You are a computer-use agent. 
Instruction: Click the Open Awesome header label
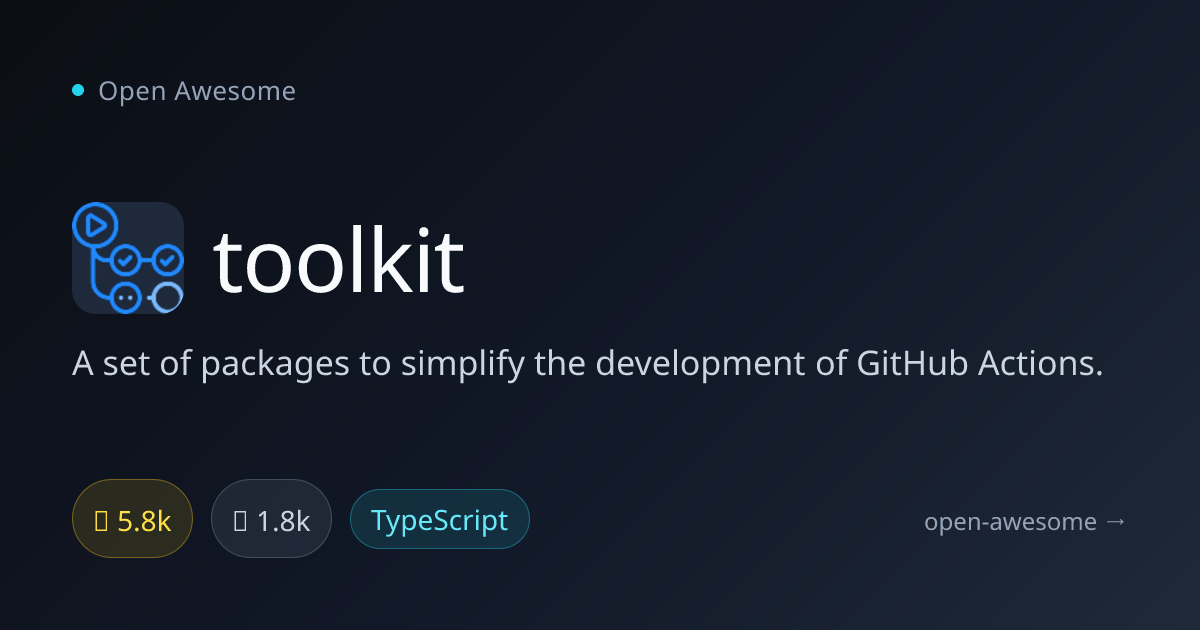click(197, 91)
